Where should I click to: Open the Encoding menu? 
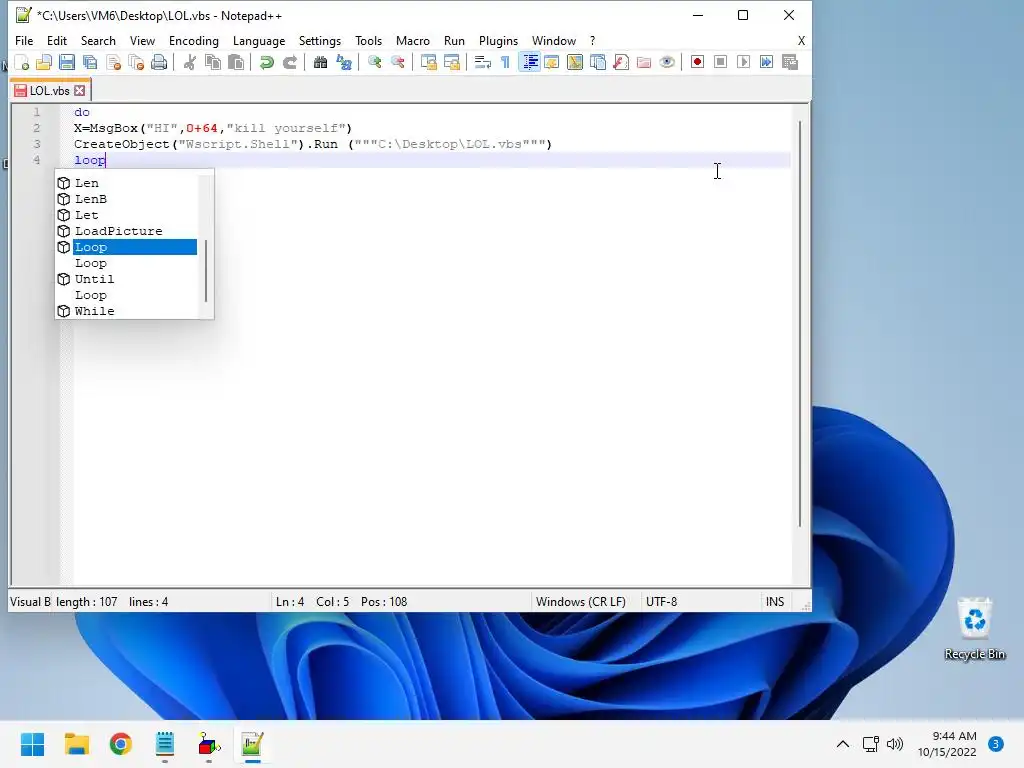point(194,40)
